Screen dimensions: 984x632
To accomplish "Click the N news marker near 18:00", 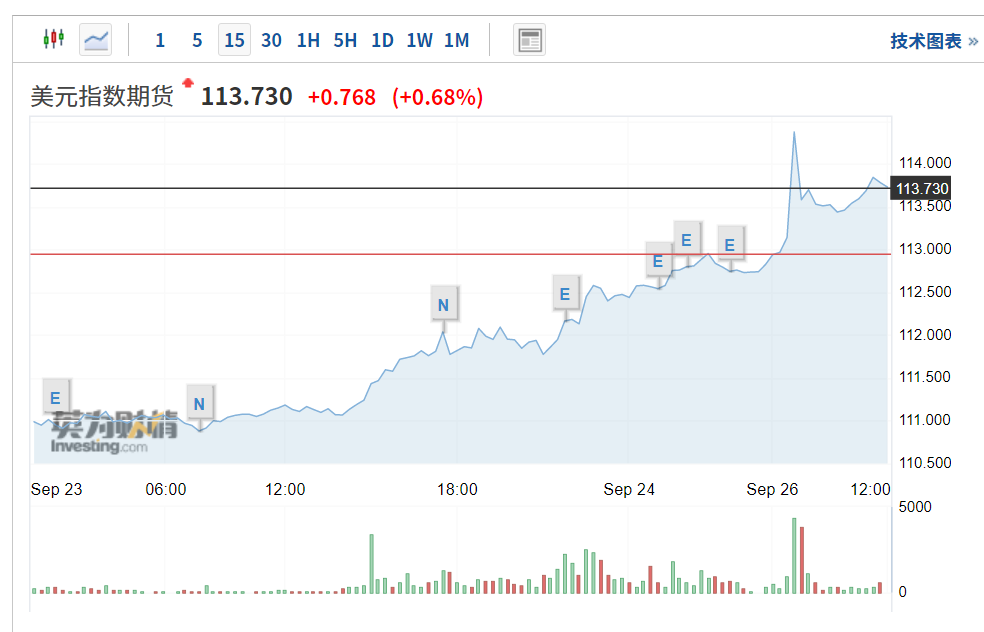I will pos(444,303).
